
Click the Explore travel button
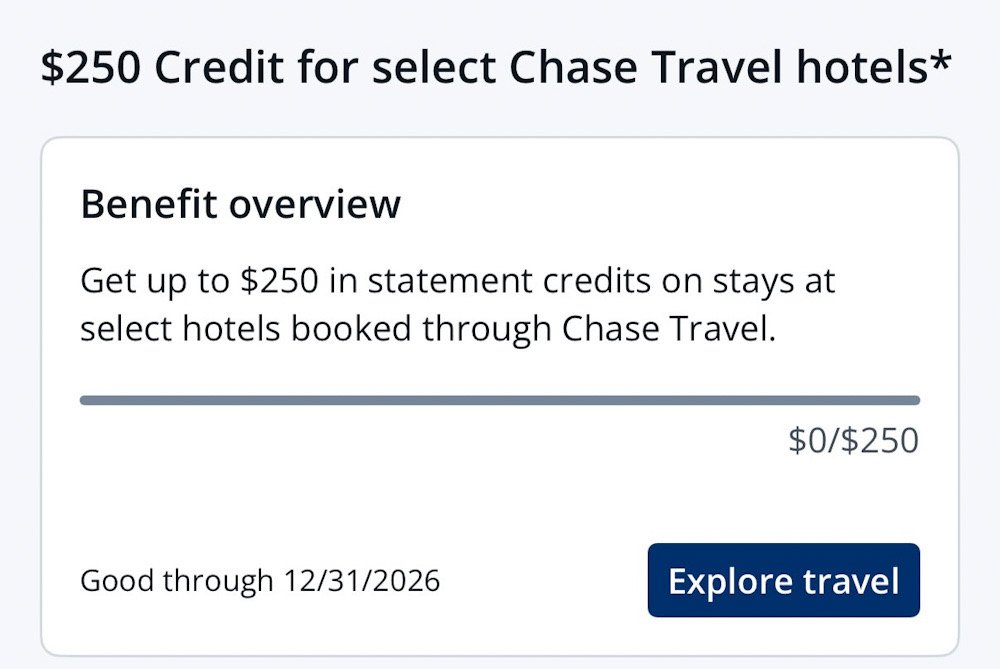pyautogui.click(x=783, y=580)
